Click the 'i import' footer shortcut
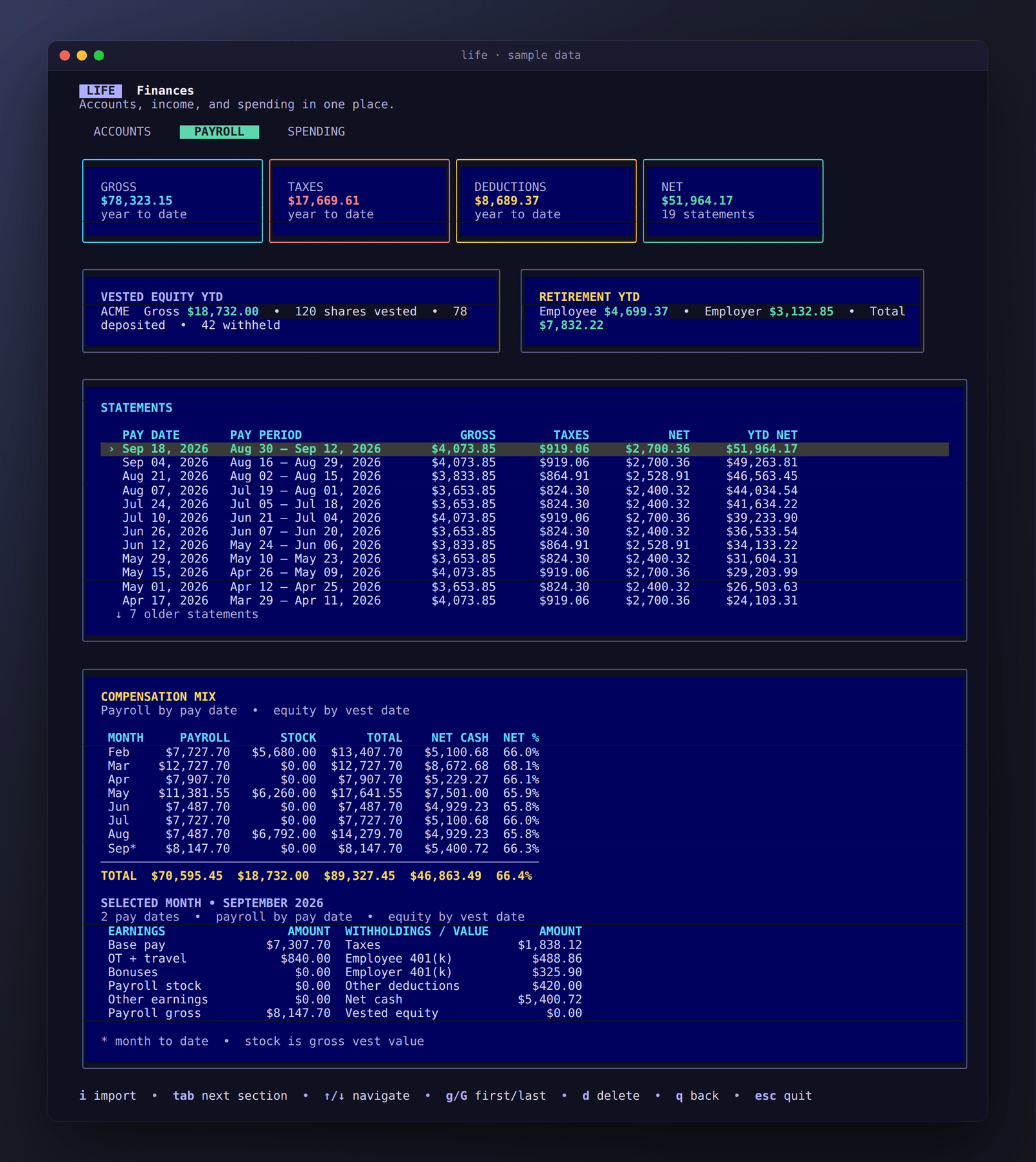The image size is (1036, 1162). point(107,1095)
